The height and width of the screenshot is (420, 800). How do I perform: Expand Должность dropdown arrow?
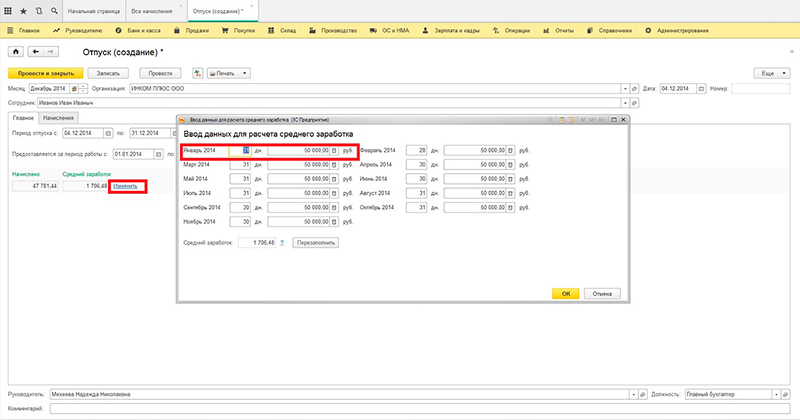click(x=777, y=394)
